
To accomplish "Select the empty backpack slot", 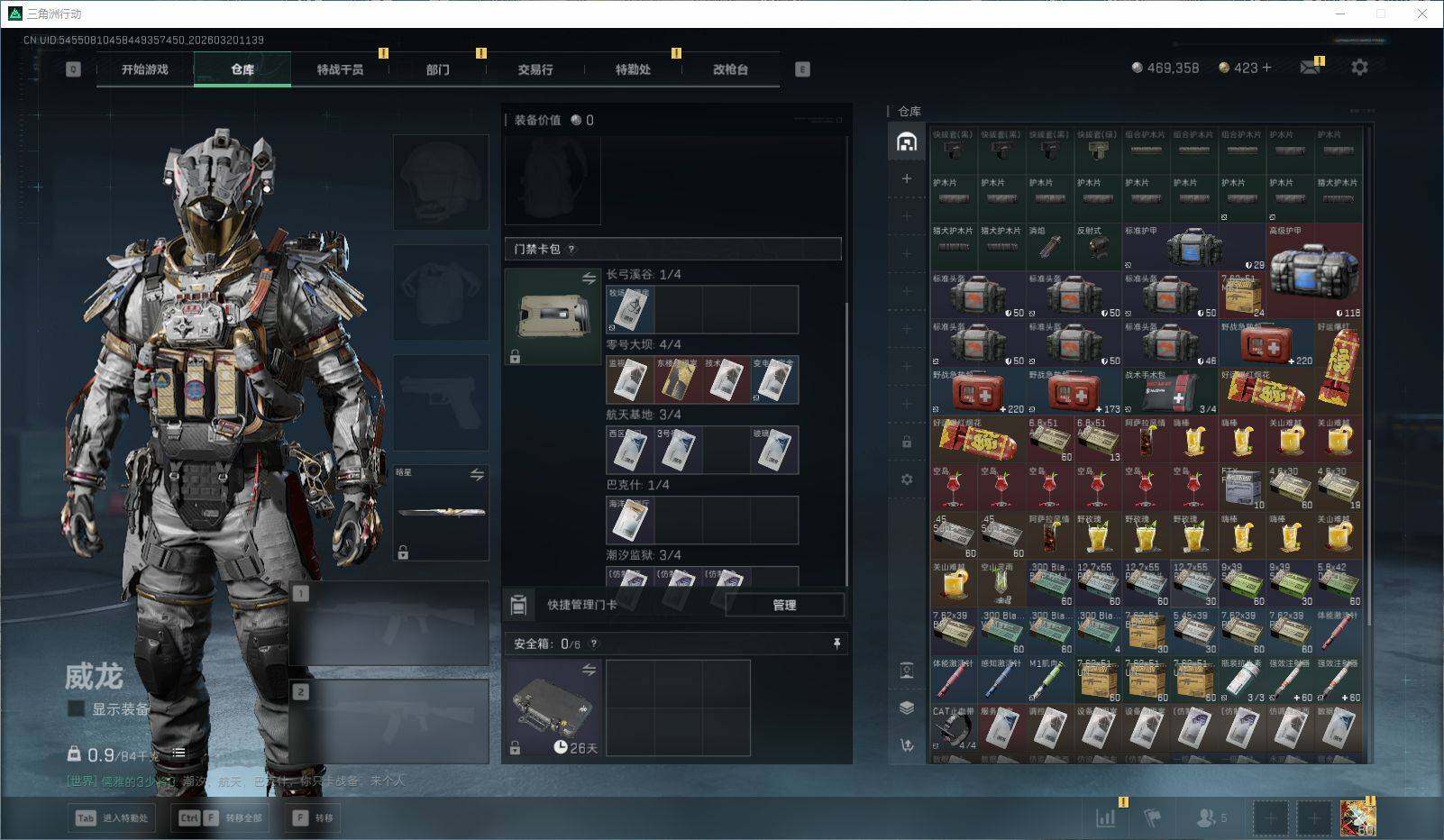I will coord(553,181).
